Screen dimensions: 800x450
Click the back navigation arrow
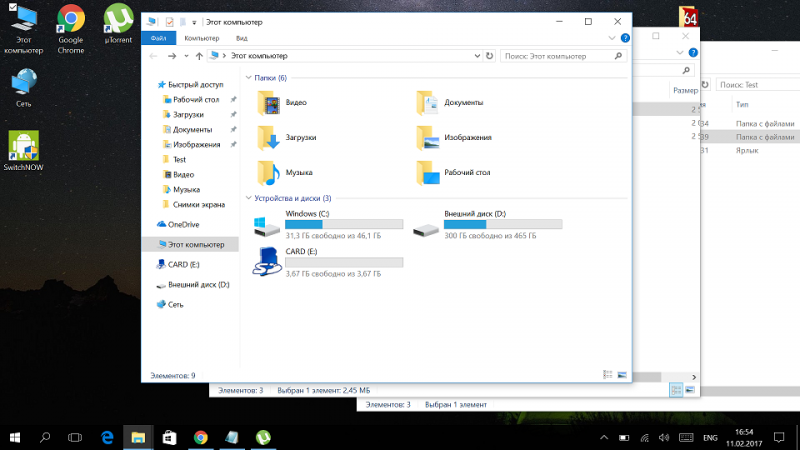153,56
